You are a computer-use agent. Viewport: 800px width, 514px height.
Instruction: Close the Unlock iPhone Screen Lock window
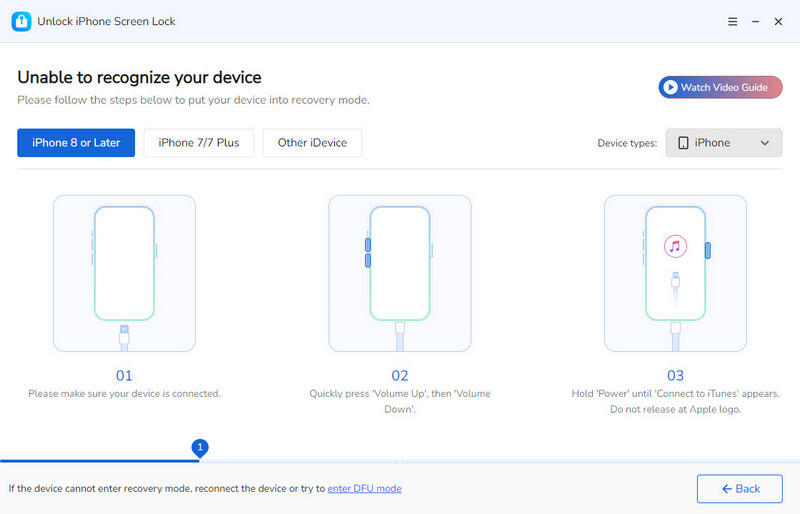778,21
